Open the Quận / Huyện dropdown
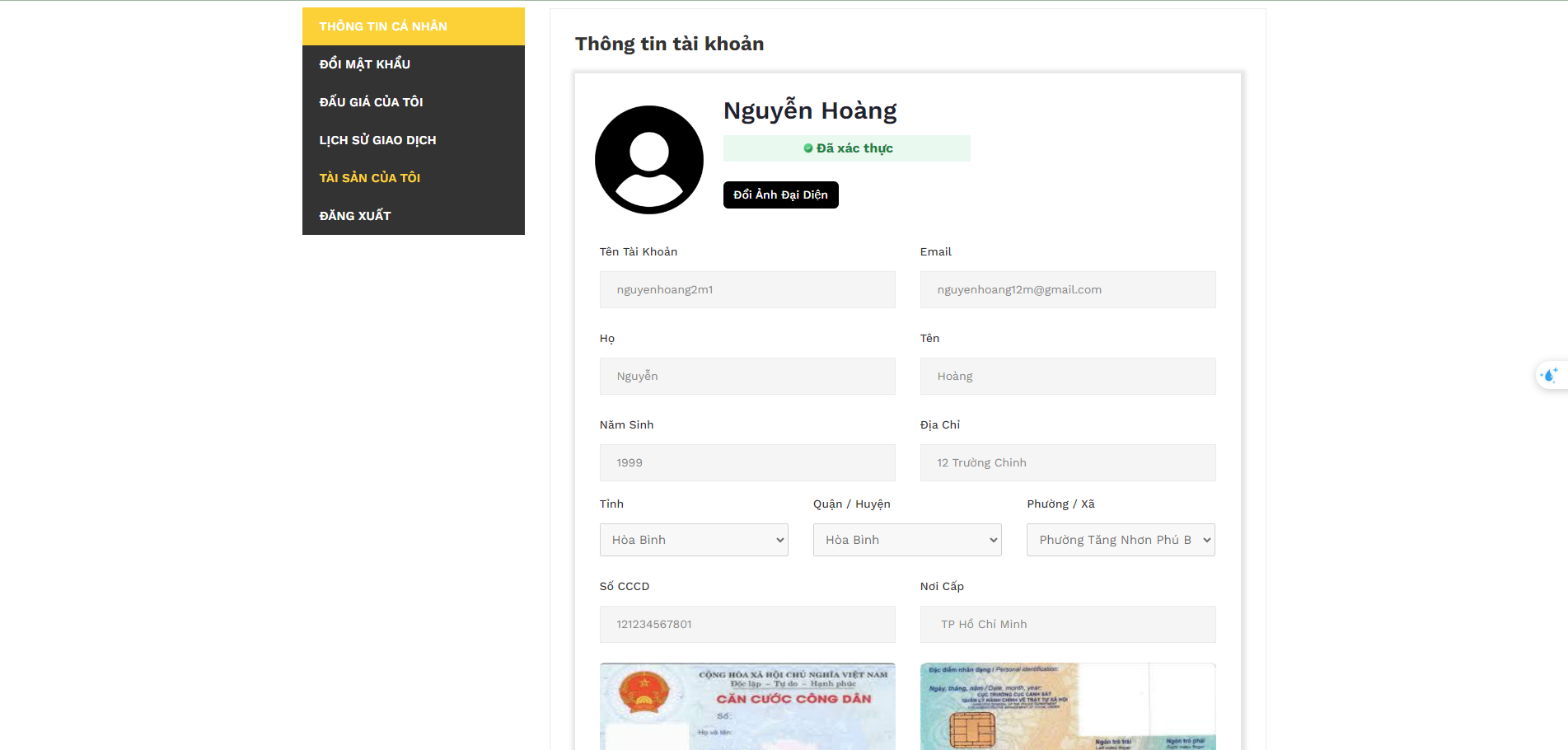 tap(907, 540)
